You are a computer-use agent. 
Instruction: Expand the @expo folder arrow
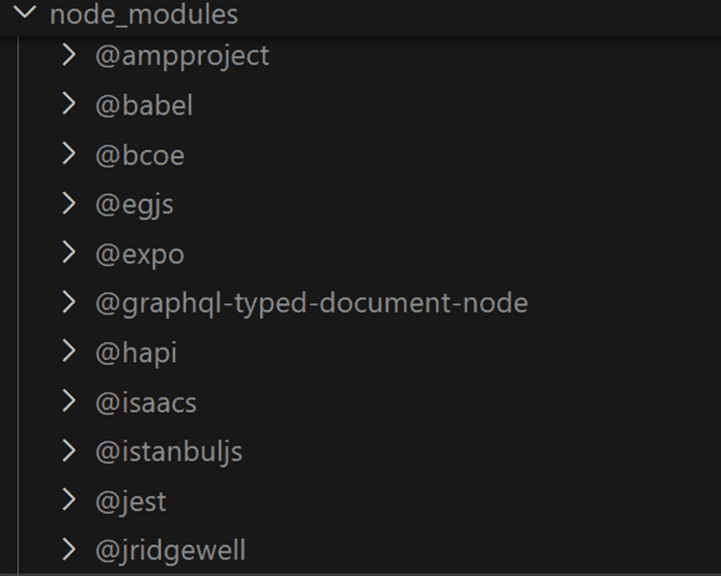coord(69,252)
